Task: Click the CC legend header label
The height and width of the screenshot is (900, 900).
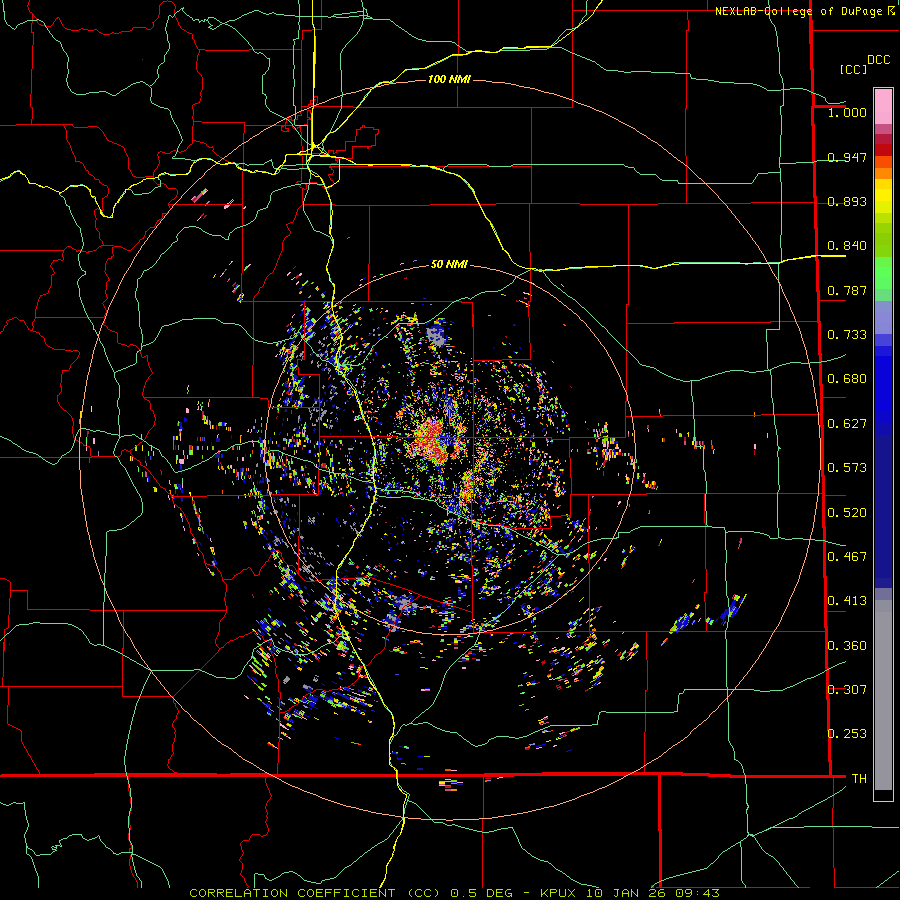Action: [x=853, y=69]
